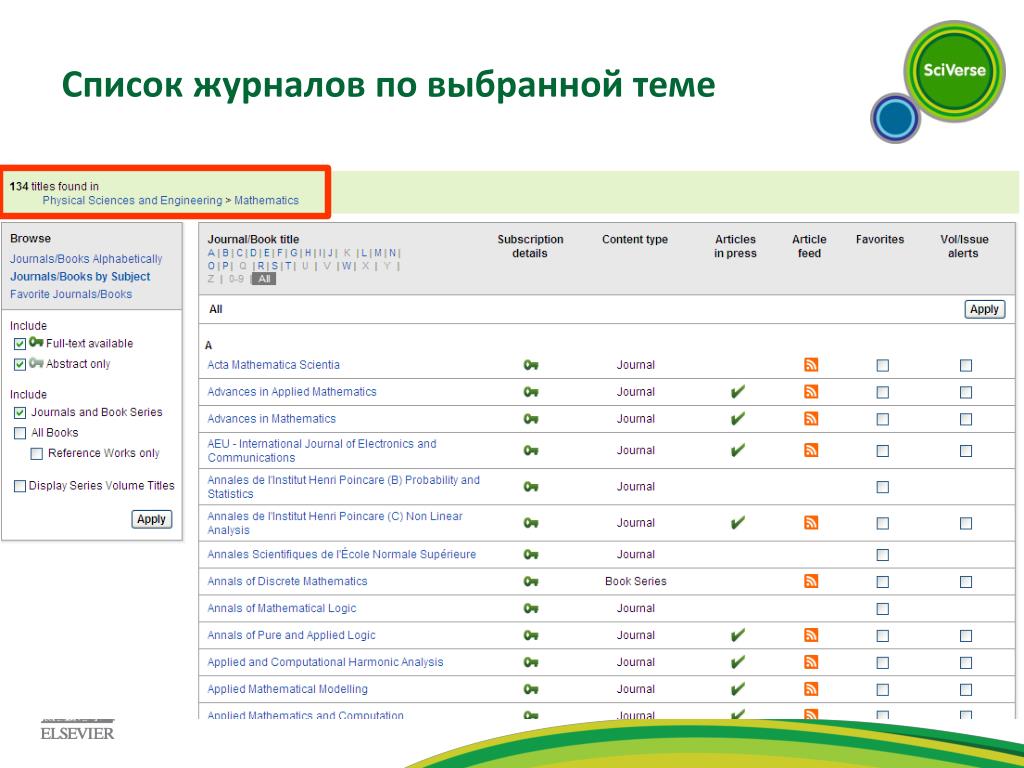Open RSS feed for AEU International Journal

tap(810, 450)
